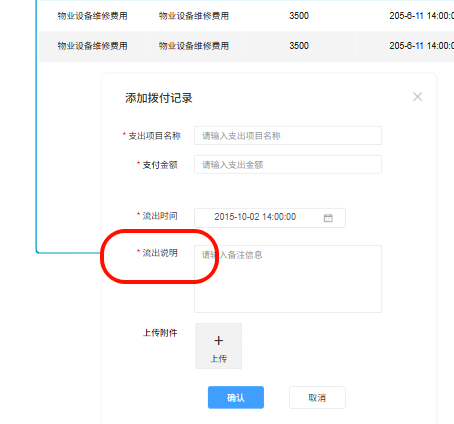The image size is (454, 424).
Task: Close the 添加拨付记录 dialog with X
Action: [417, 97]
